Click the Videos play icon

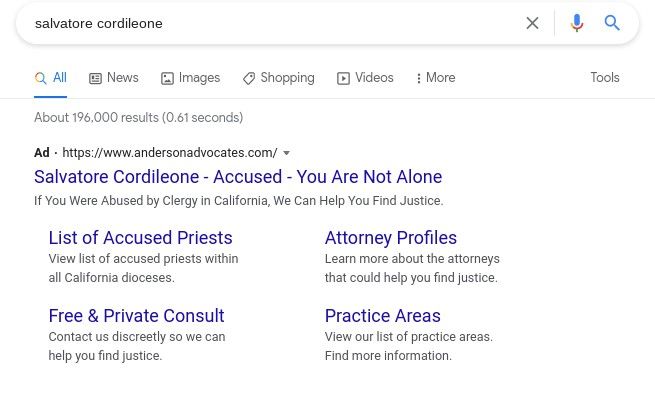343,78
